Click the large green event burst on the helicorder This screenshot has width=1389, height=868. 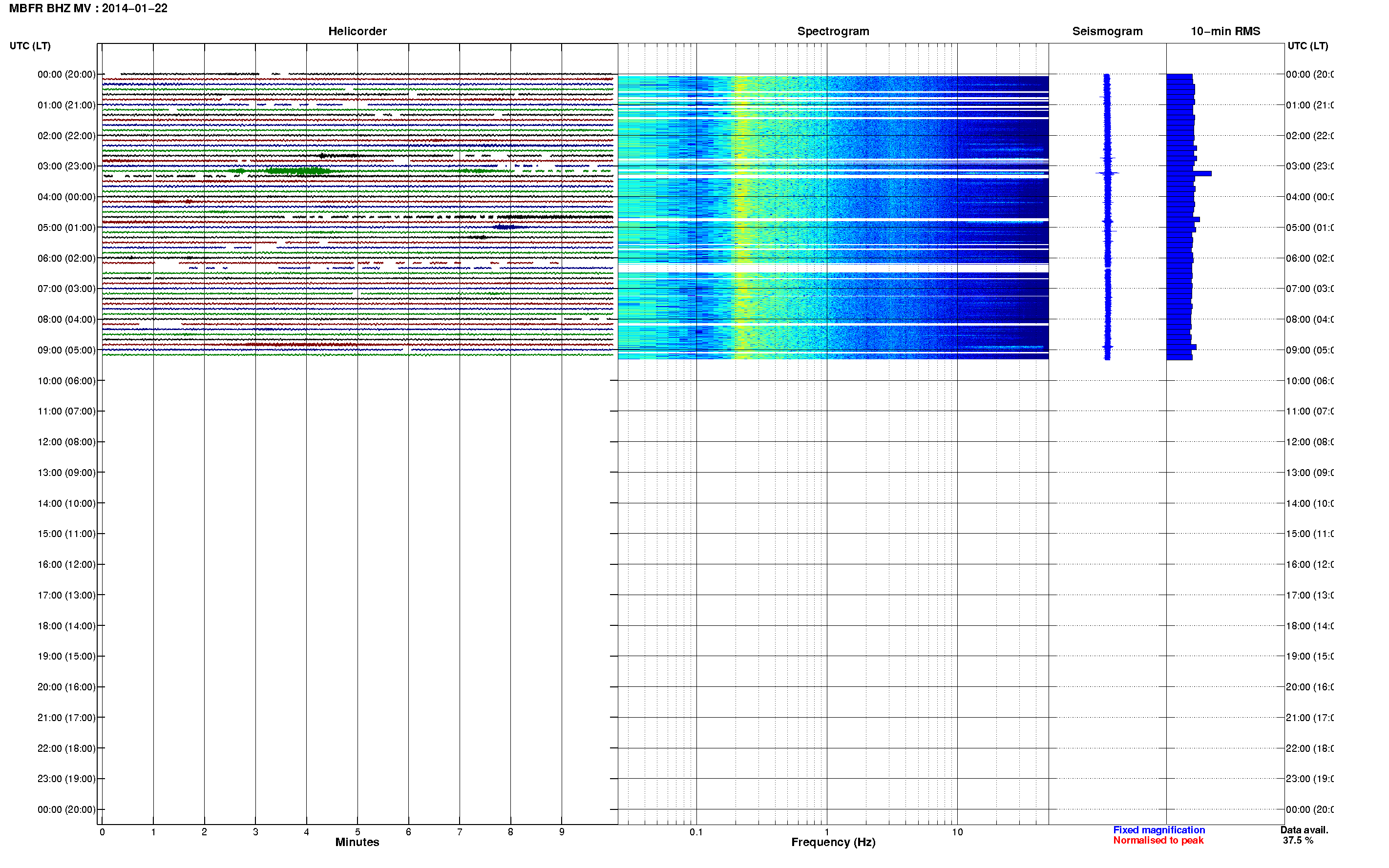coord(298,170)
